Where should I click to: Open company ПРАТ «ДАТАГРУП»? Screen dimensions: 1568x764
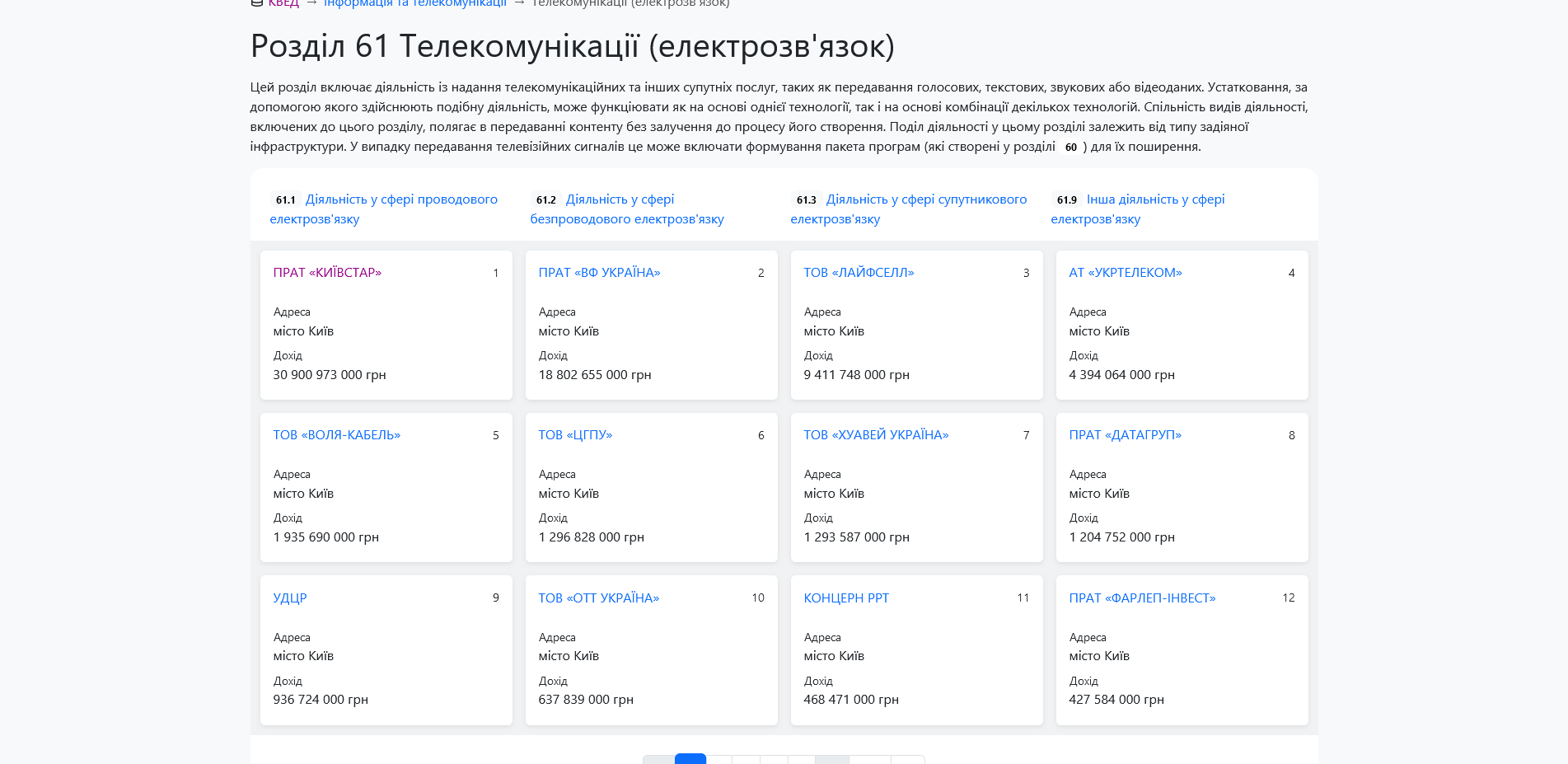point(1125,435)
